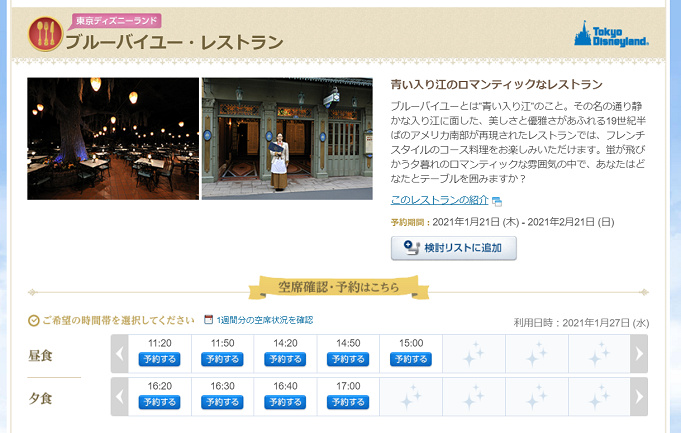The width and height of the screenshot is (681, 433).
Task: Open the restaurant entrance photo
Action: [287, 139]
